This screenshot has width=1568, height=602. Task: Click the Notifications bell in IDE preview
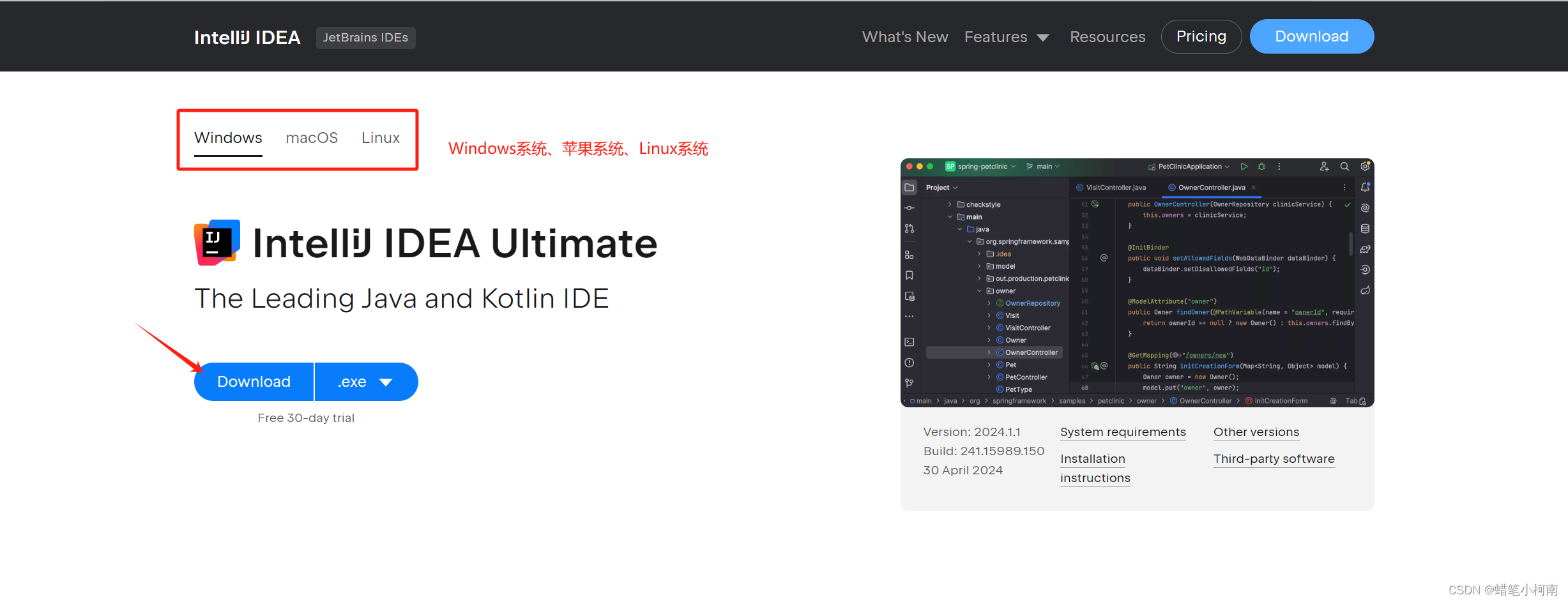[1365, 188]
